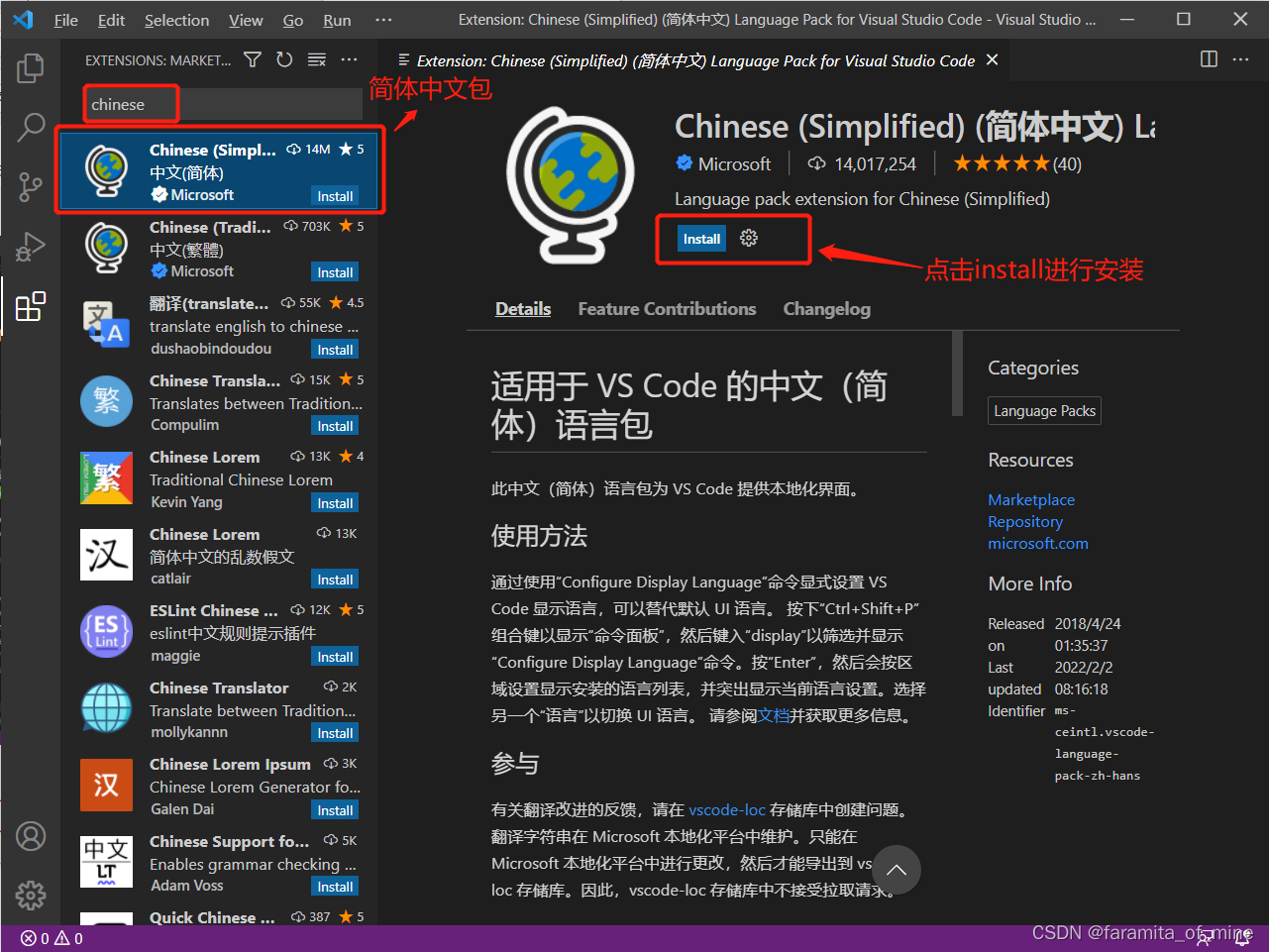
Task: Switch to the Feature Contributions tab
Action: pos(667,309)
